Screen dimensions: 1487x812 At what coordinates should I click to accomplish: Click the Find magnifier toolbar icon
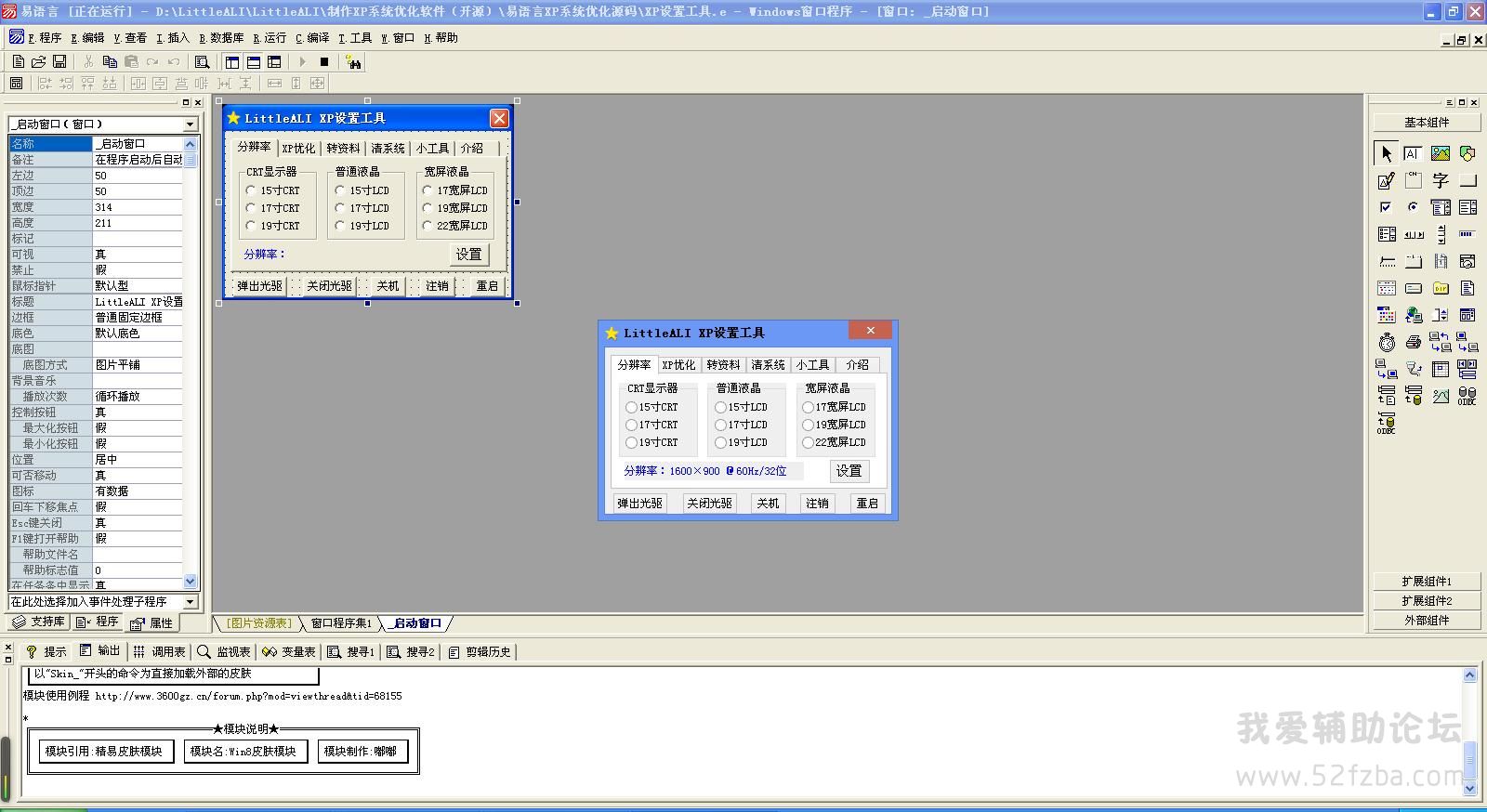(202, 62)
